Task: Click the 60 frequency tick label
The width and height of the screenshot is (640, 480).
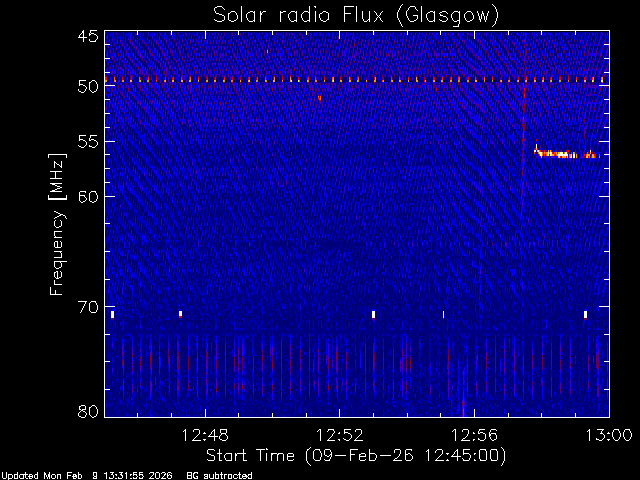Action: pos(88,196)
